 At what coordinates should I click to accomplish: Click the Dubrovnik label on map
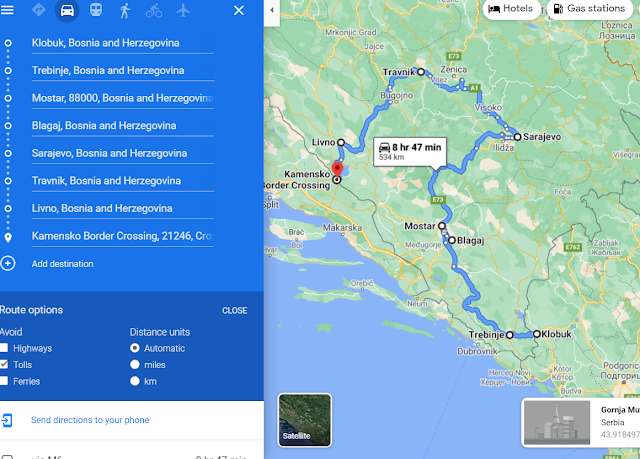point(477,351)
